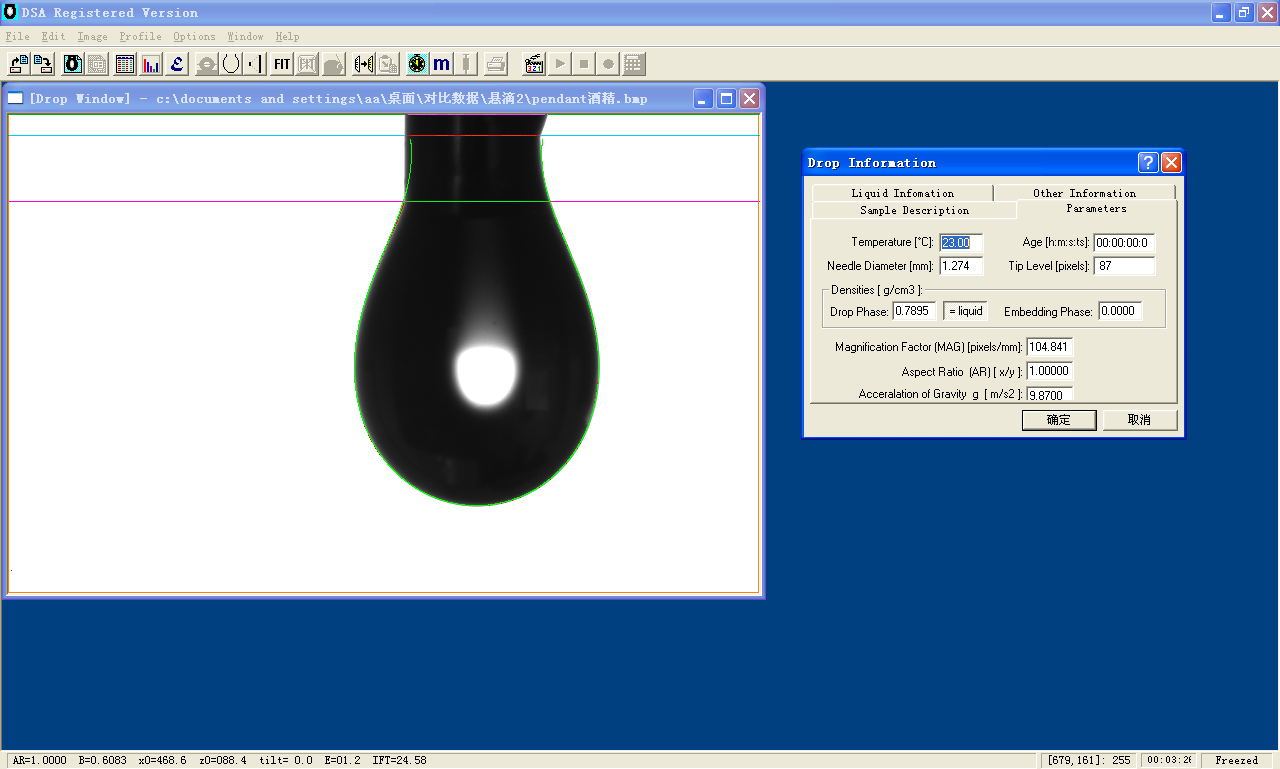Viewport: 1280px width, 769px height.
Task: Click the bar chart histogram icon
Action: pyautogui.click(x=151, y=64)
